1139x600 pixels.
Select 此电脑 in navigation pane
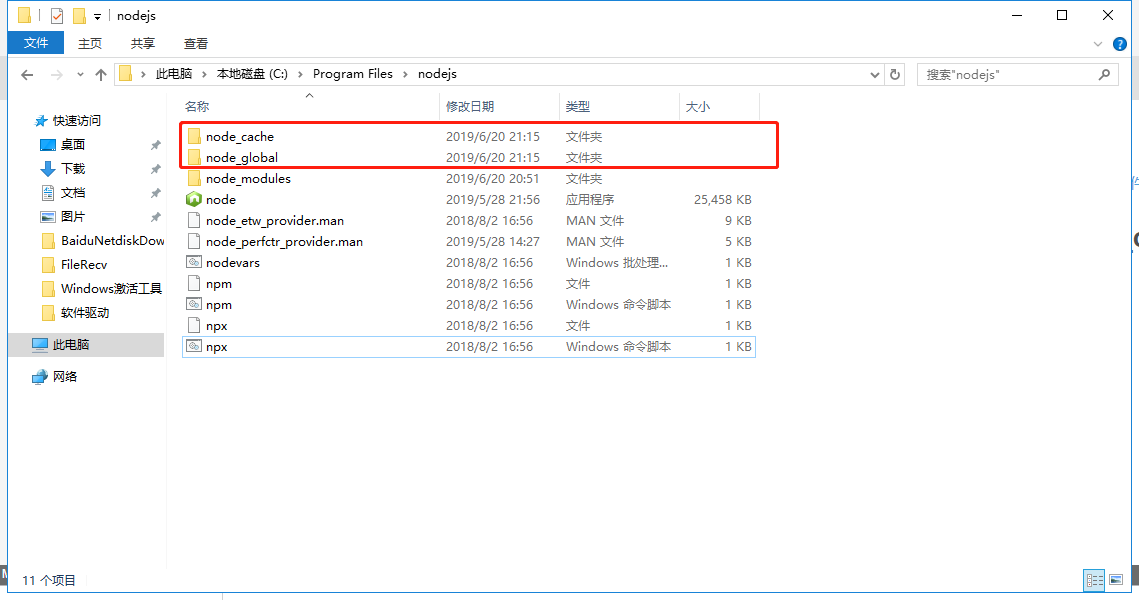(70, 344)
